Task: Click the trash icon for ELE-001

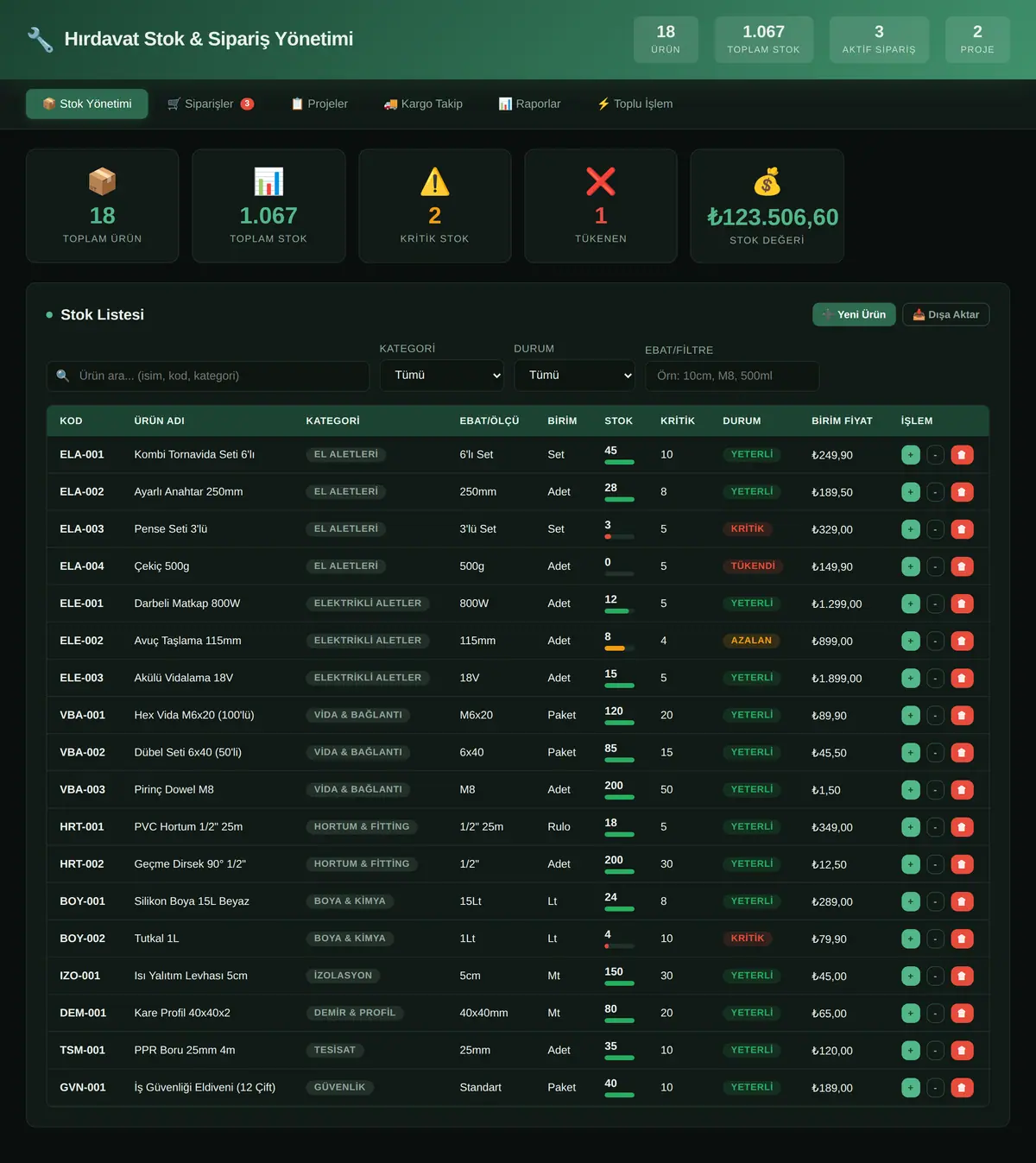Action: (x=962, y=604)
